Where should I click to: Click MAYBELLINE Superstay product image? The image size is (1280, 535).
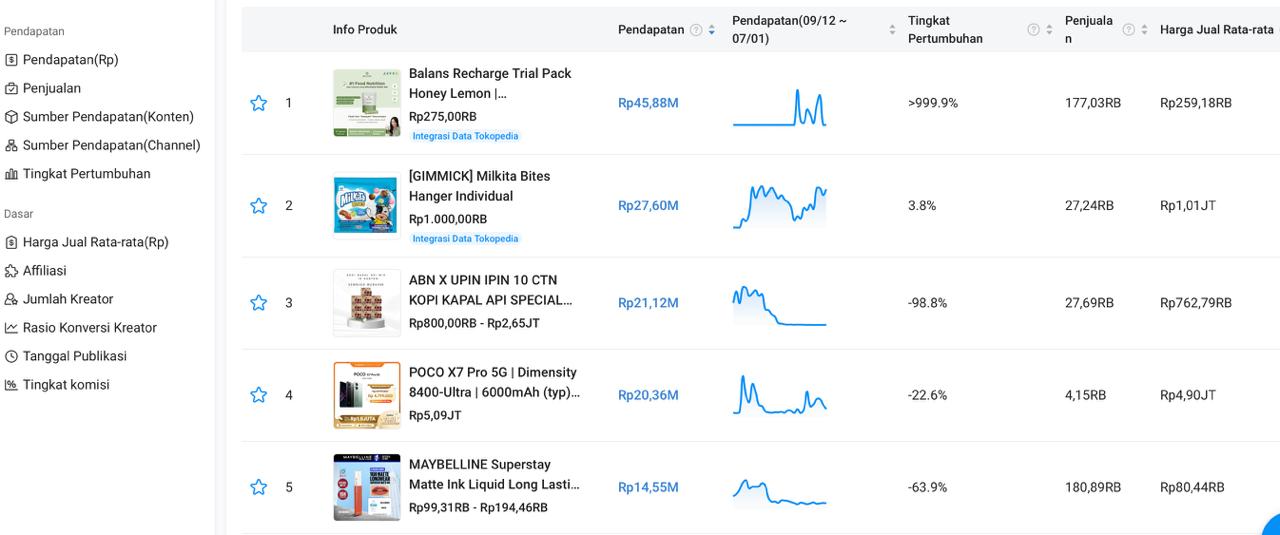(x=366, y=487)
